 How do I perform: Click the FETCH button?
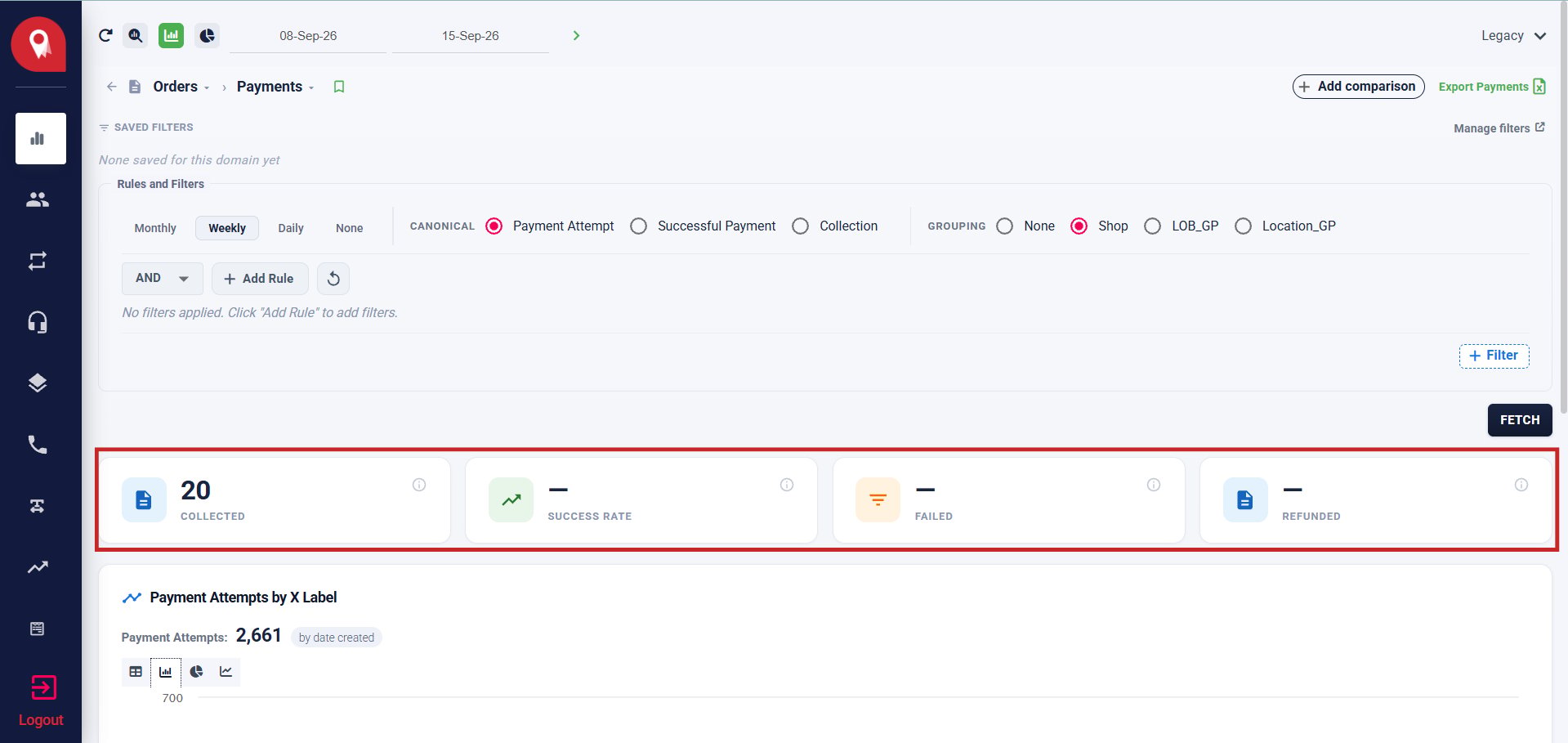[1520, 420]
